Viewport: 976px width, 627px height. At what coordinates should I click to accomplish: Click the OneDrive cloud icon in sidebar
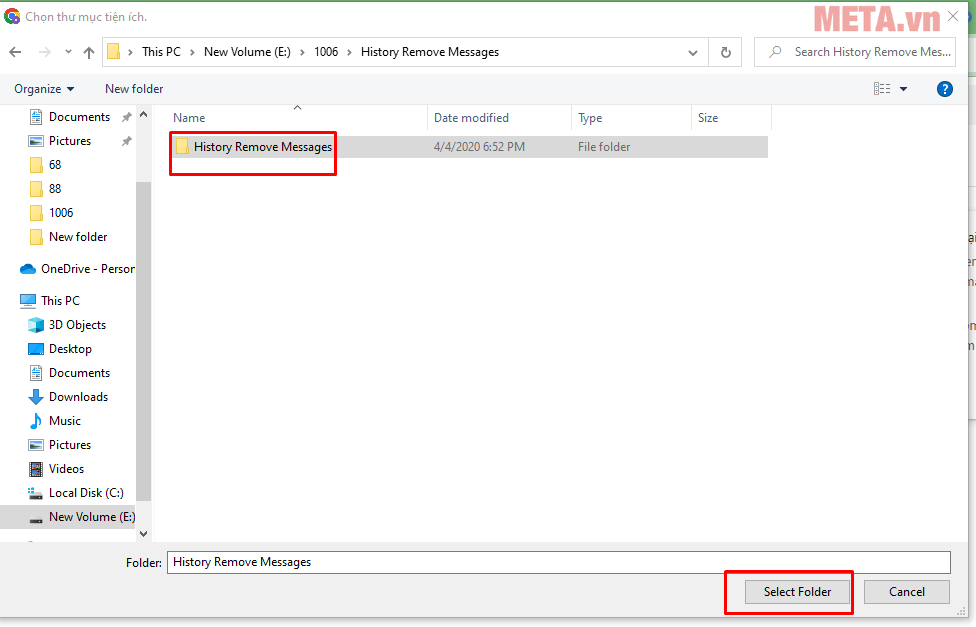click(27, 268)
